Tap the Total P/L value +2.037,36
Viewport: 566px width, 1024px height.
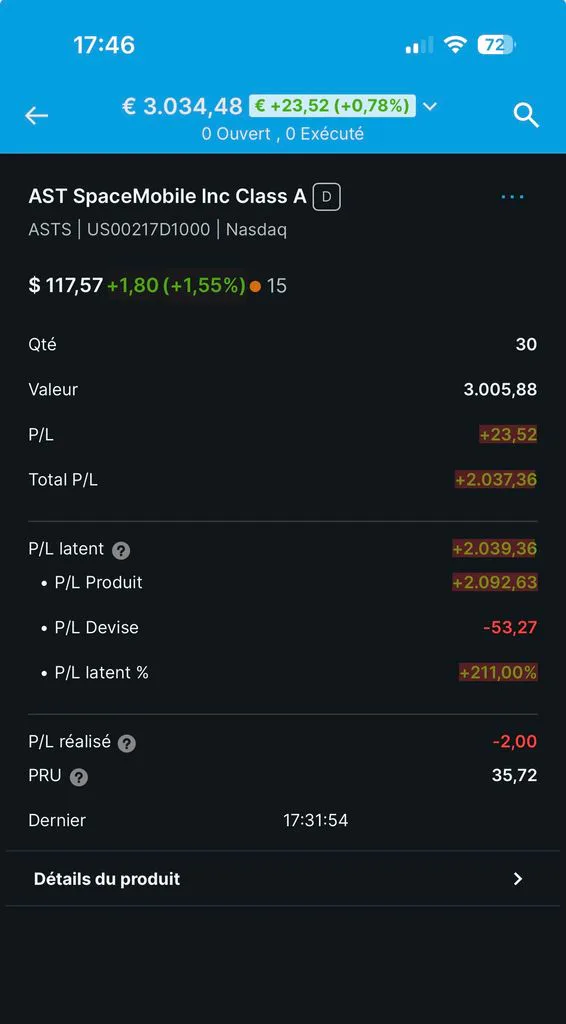pos(495,480)
